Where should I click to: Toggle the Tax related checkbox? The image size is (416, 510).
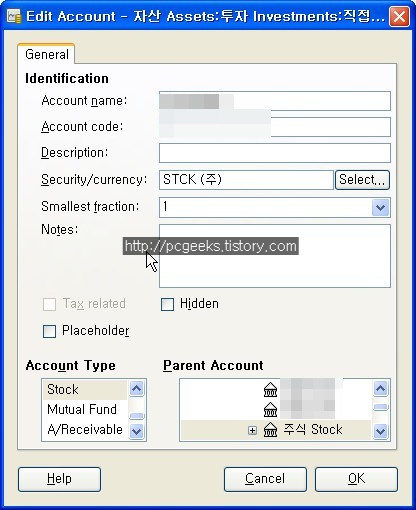tap(49, 304)
